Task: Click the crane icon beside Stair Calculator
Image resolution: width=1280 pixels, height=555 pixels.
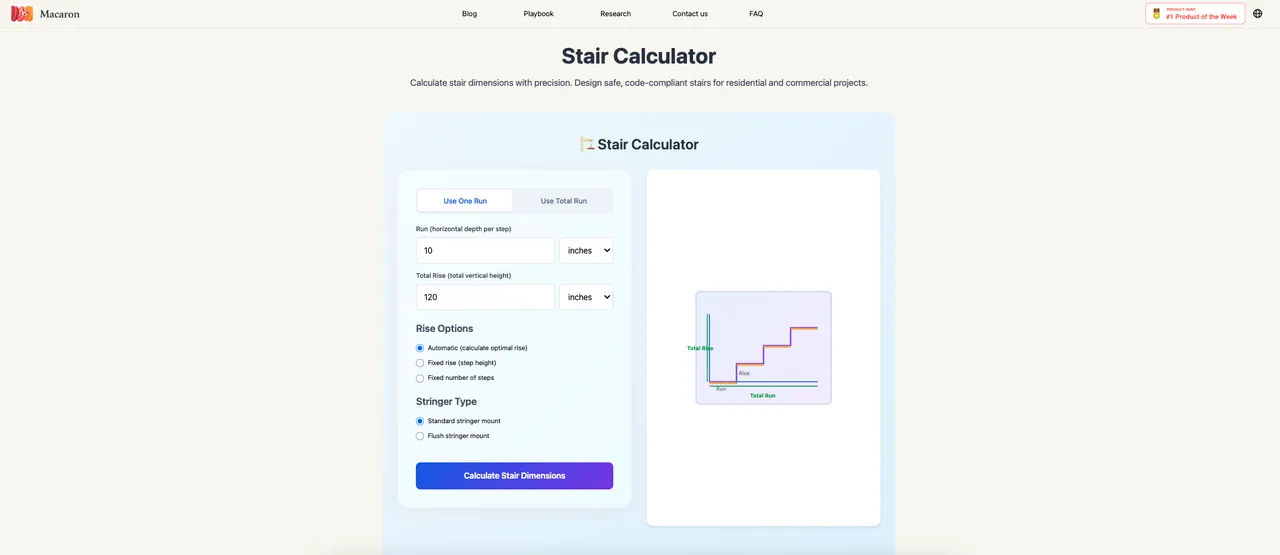Action: tap(587, 144)
